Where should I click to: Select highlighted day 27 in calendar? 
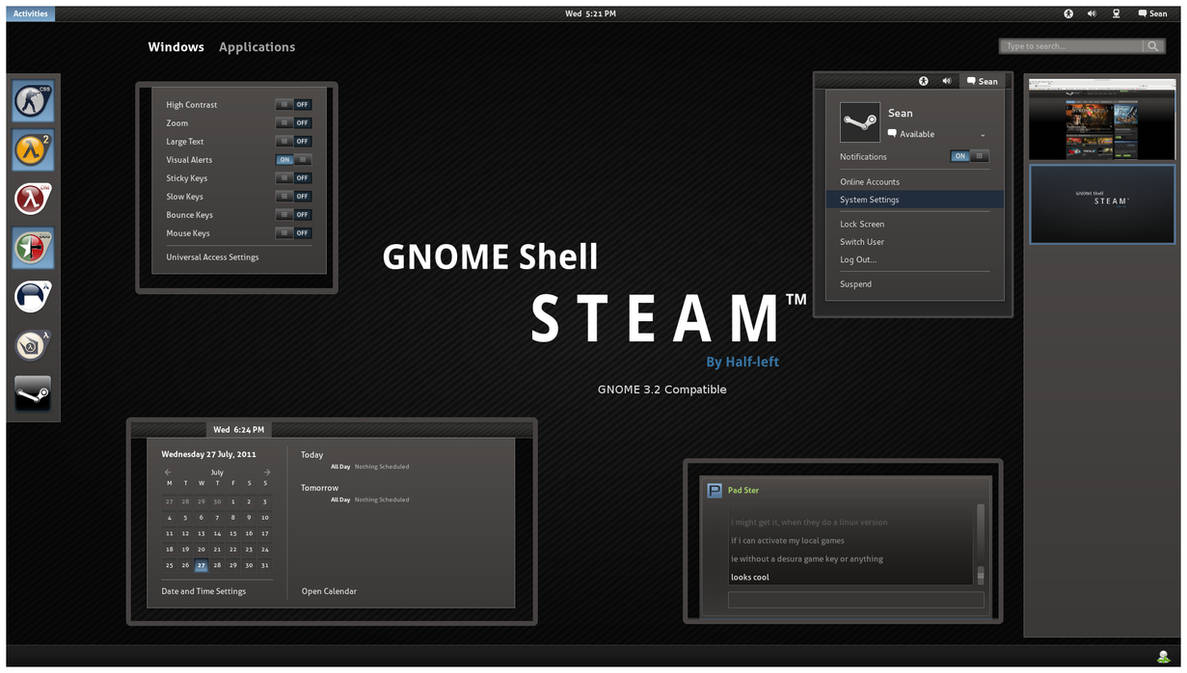pos(201,566)
